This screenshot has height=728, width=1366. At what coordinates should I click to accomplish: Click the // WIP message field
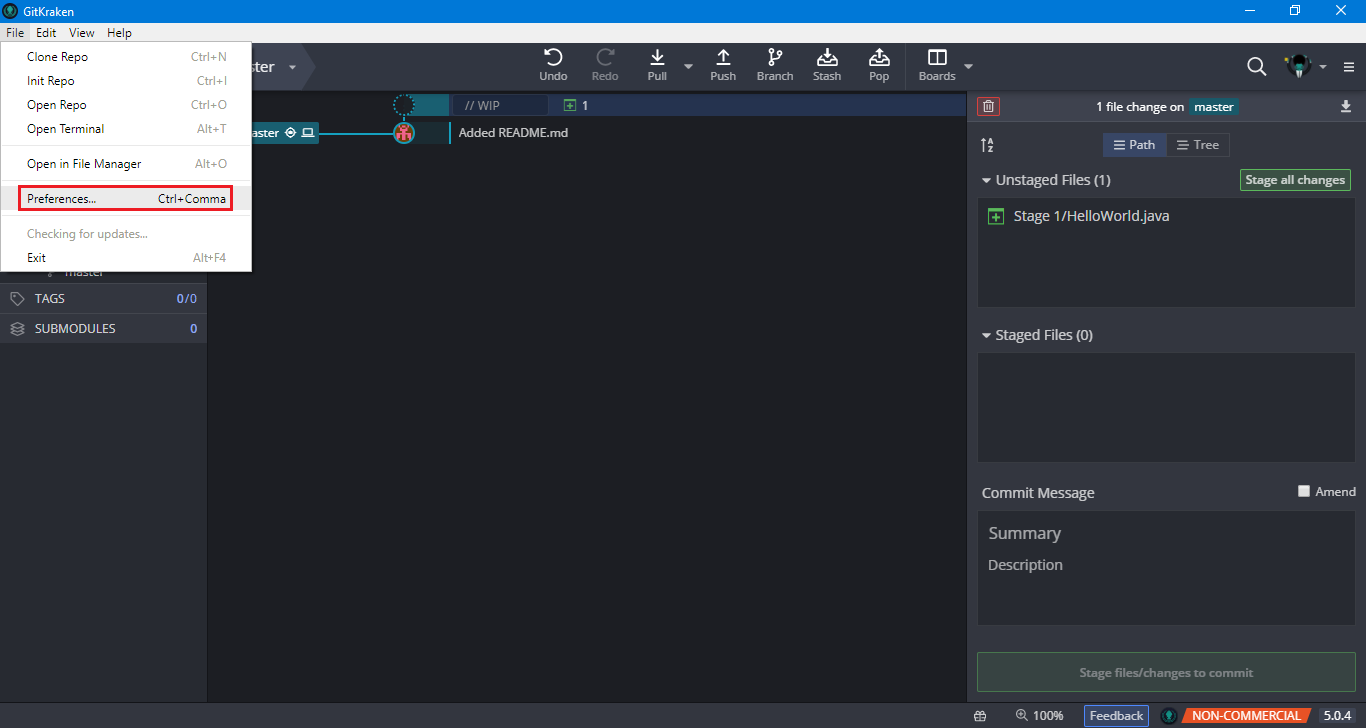click(500, 105)
